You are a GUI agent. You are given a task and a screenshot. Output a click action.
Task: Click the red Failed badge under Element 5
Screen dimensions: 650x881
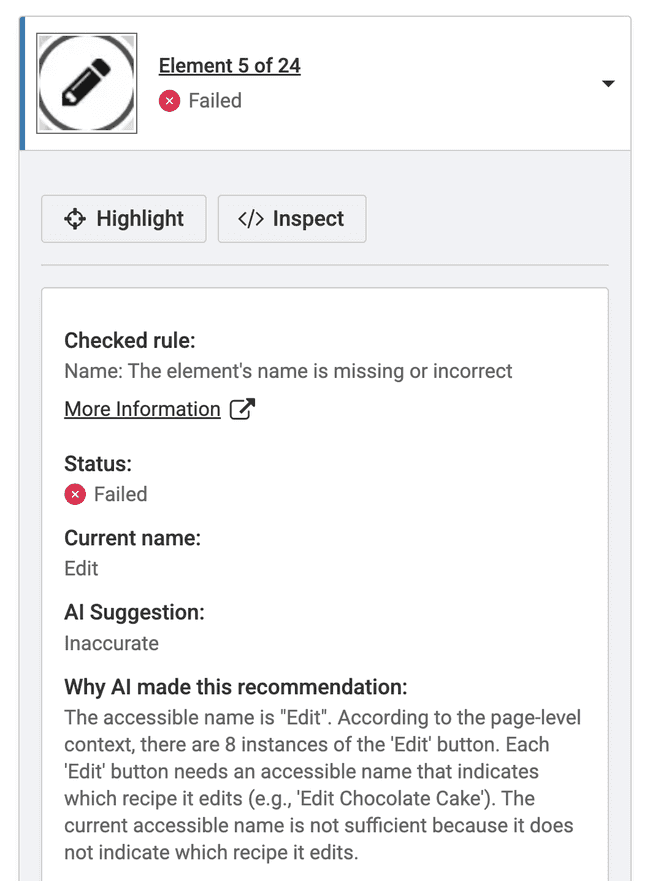point(170,100)
